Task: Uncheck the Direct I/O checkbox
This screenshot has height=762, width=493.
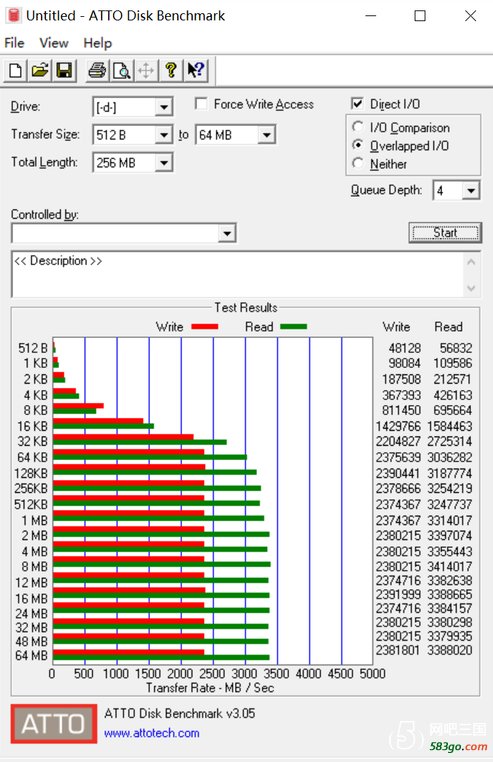Action: tap(357, 104)
